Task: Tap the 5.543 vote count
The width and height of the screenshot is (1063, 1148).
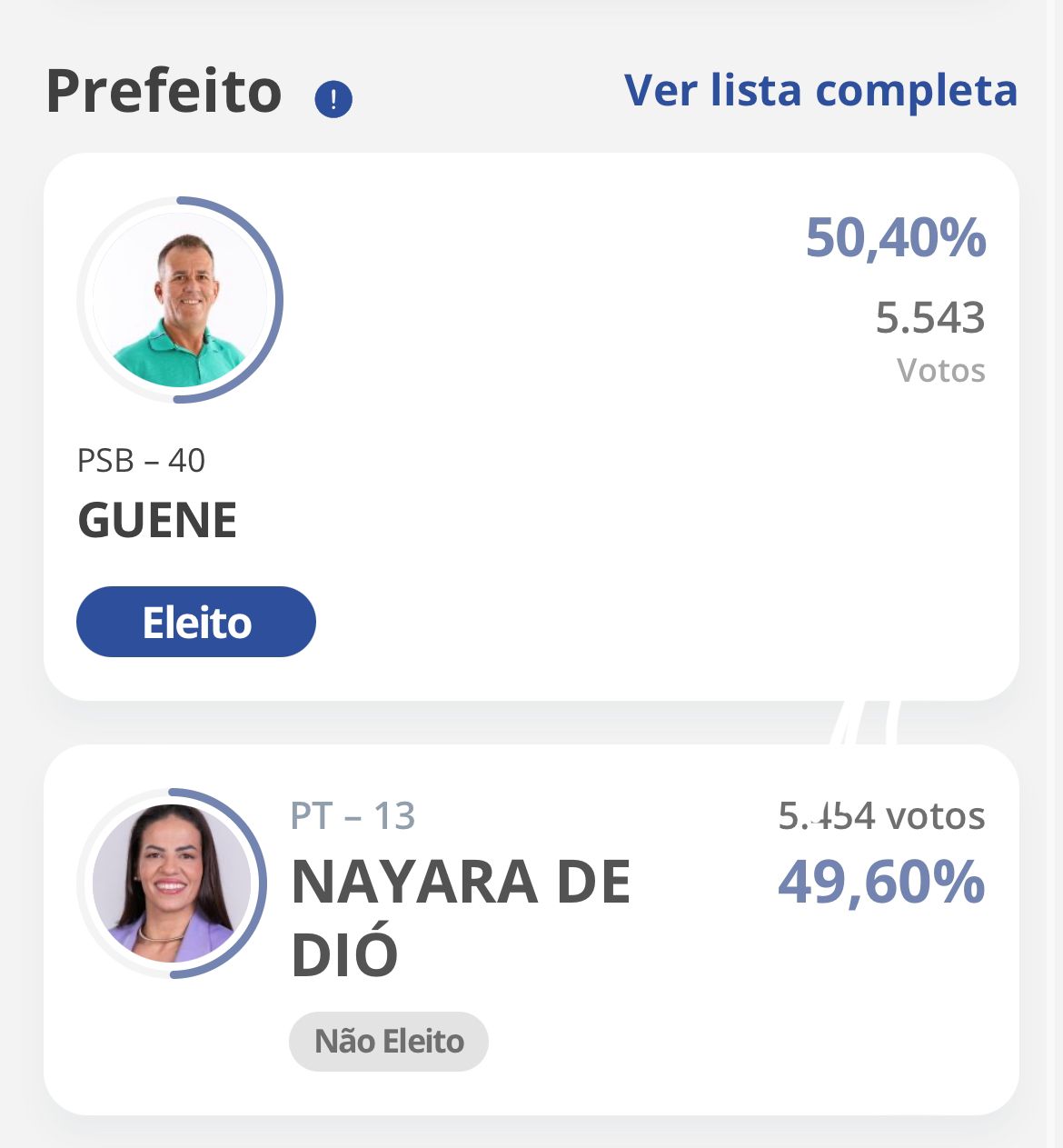Action: (929, 317)
